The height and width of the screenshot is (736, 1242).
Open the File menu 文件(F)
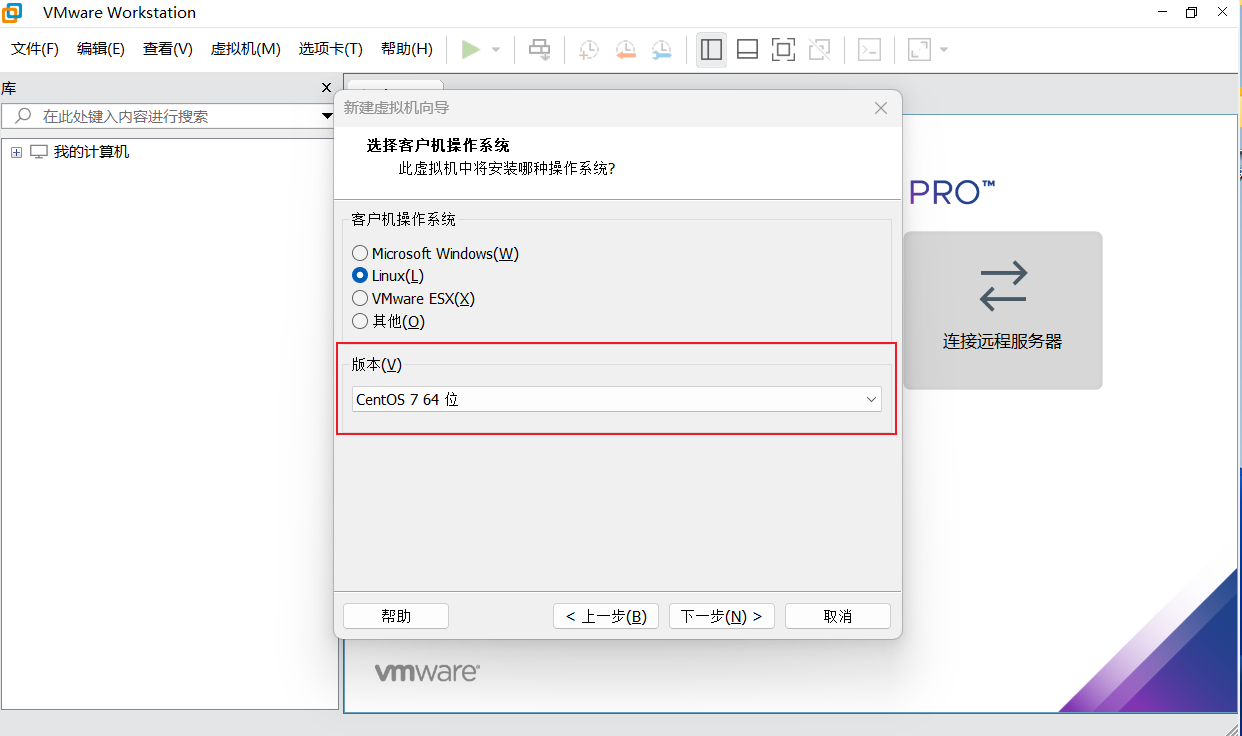click(x=35, y=49)
